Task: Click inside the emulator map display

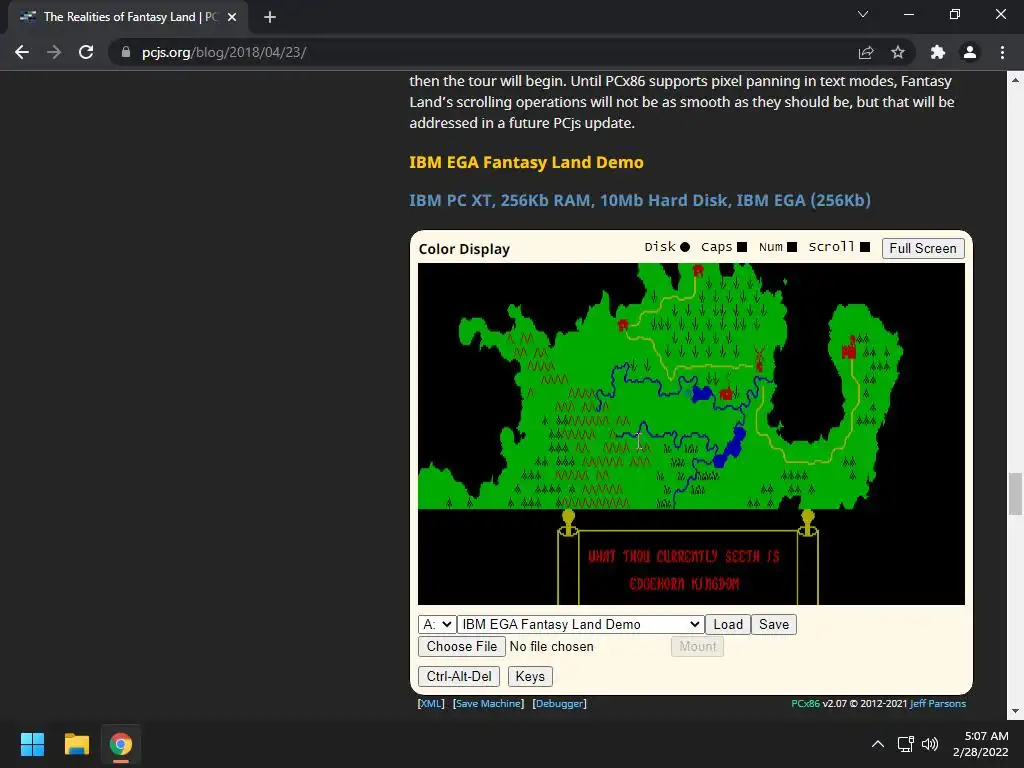Action: pos(691,434)
